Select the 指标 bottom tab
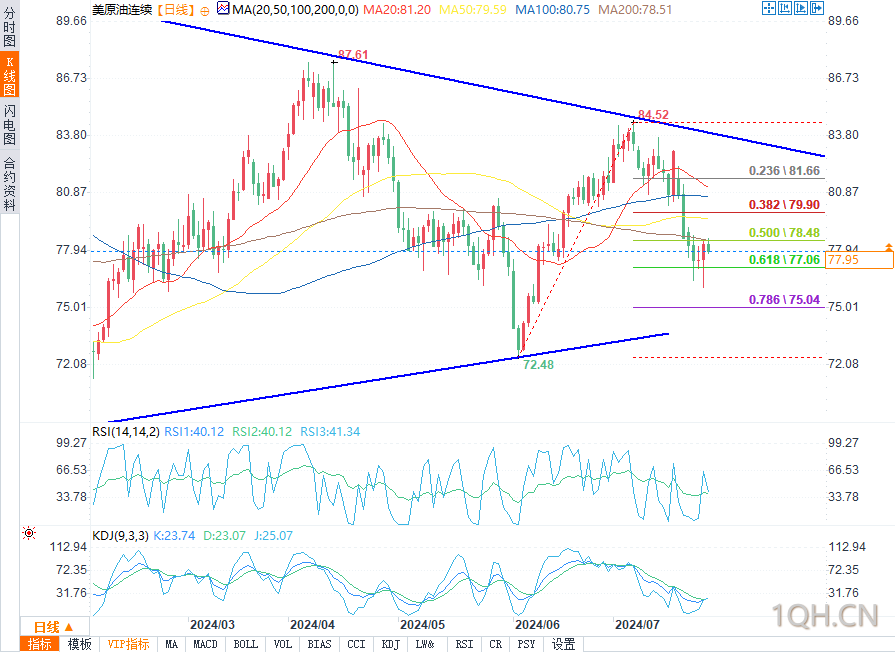 [x=39, y=644]
